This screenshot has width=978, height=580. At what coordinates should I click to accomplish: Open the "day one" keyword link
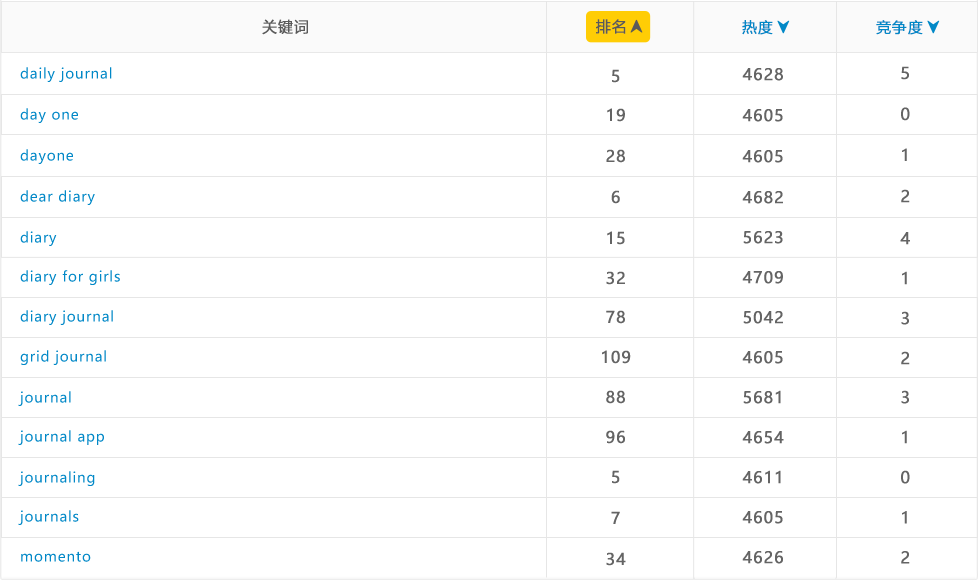[49, 115]
